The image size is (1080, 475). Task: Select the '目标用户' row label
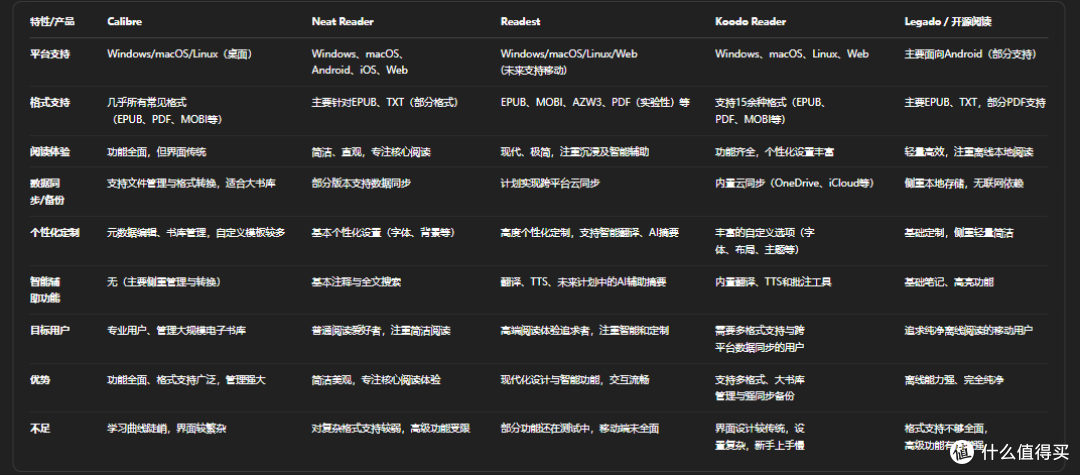pyautogui.click(x=50, y=330)
